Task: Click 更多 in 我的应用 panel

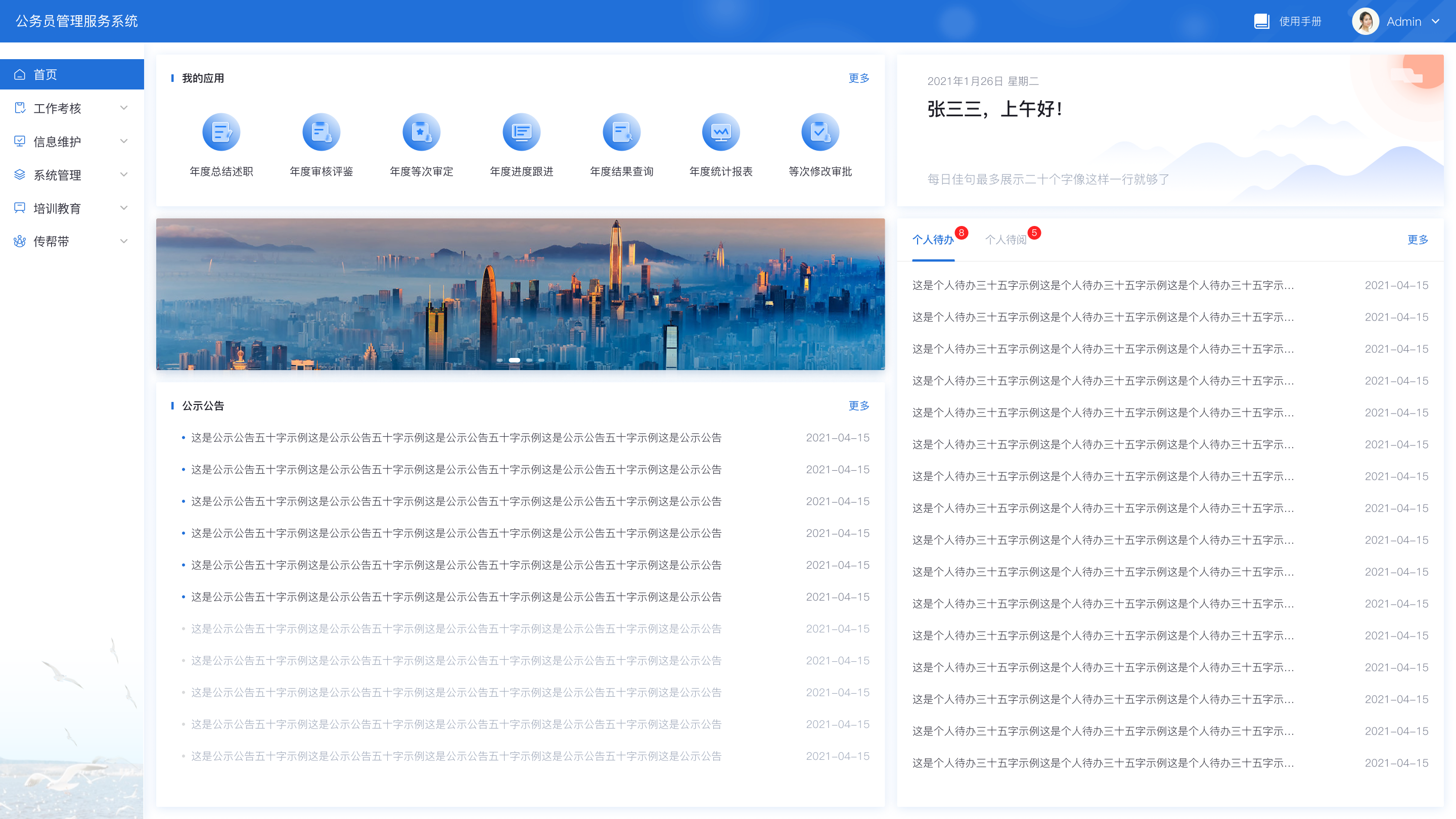Action: coord(858,78)
